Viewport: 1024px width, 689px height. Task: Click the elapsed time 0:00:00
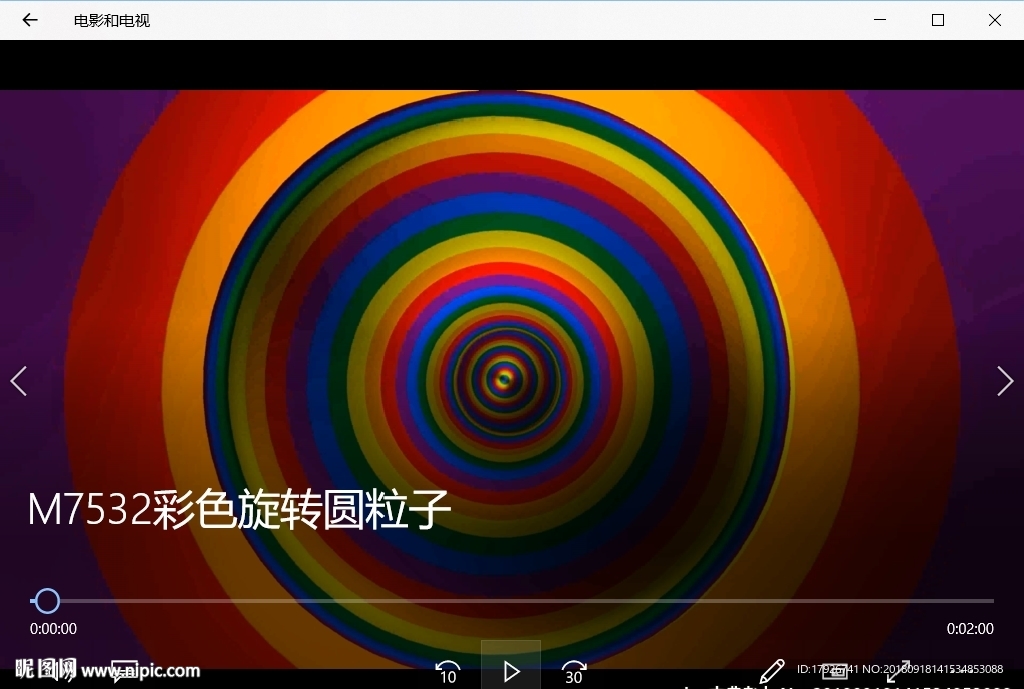54,629
